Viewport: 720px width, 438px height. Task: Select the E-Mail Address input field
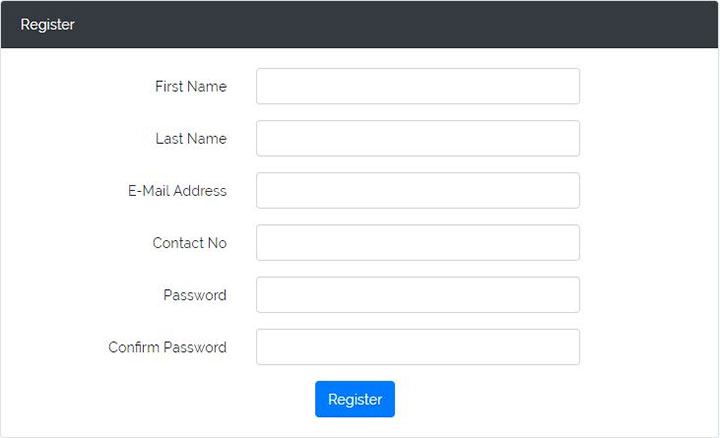point(417,190)
